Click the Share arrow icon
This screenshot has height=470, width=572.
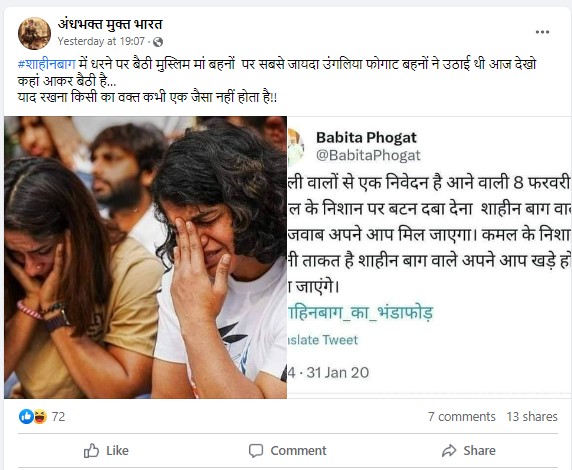coord(449,451)
